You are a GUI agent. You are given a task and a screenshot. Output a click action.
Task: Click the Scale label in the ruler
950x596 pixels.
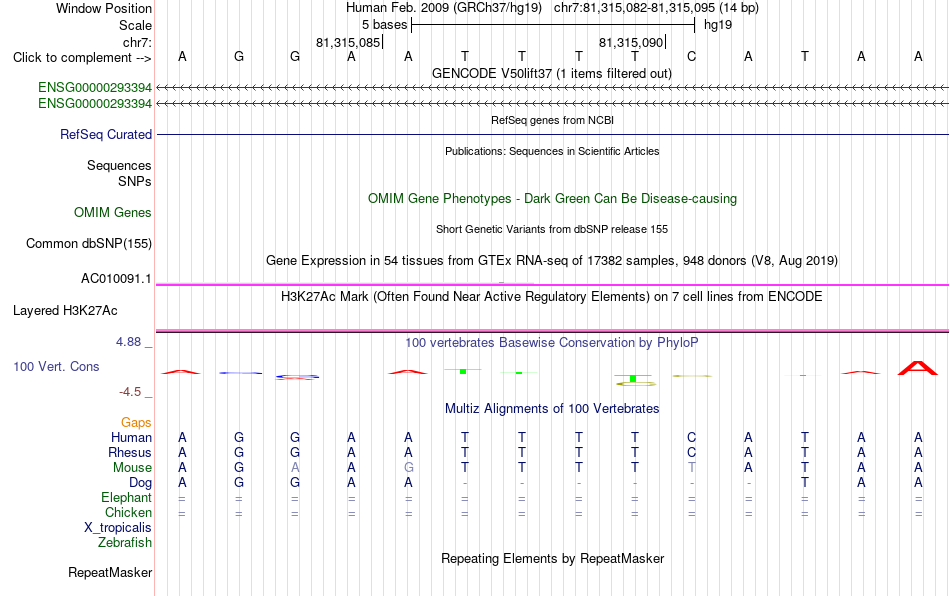pos(135,25)
